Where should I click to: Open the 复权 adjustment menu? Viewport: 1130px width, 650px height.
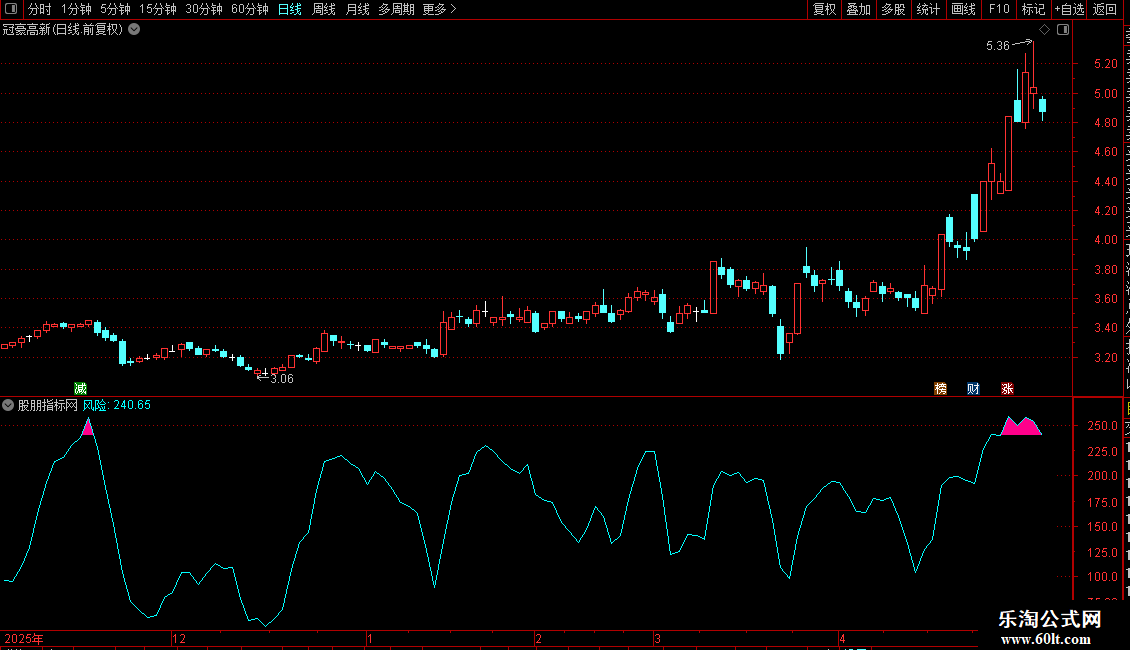pyautogui.click(x=824, y=9)
